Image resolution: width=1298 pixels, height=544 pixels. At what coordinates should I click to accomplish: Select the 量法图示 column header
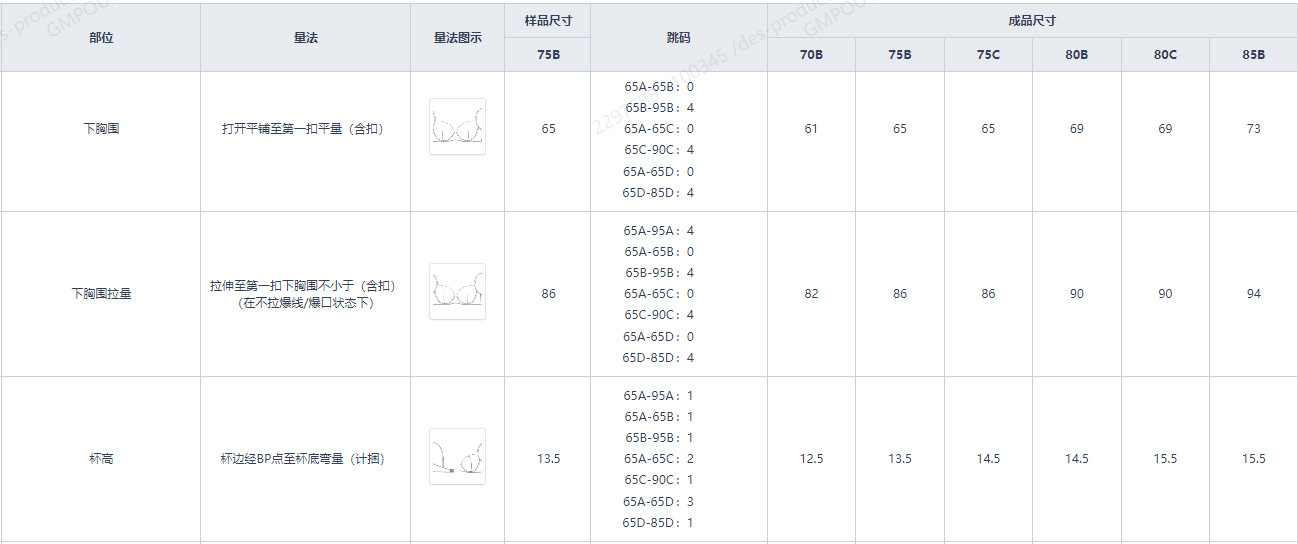pyautogui.click(x=457, y=38)
